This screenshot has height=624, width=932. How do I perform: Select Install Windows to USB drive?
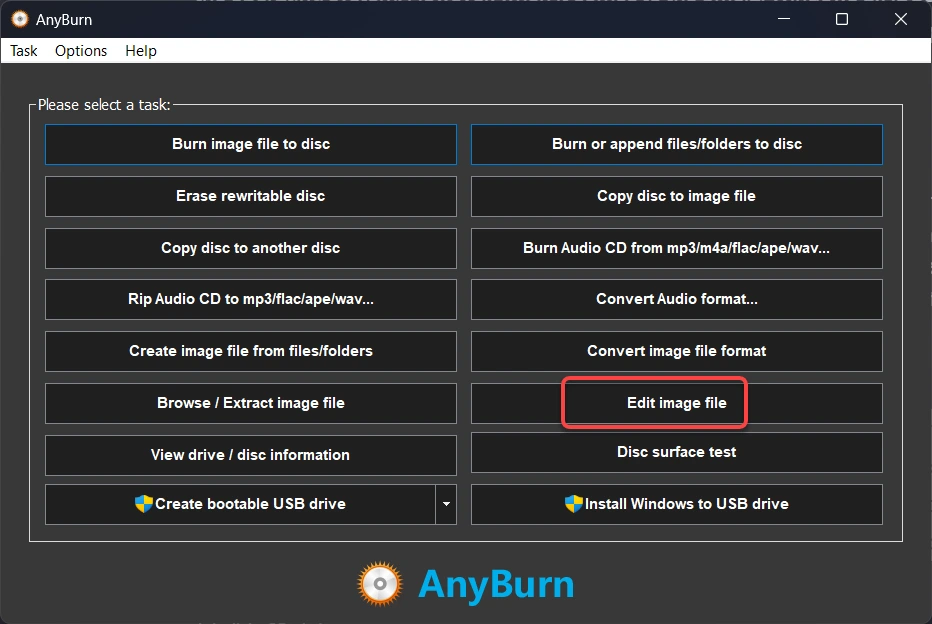pos(676,505)
